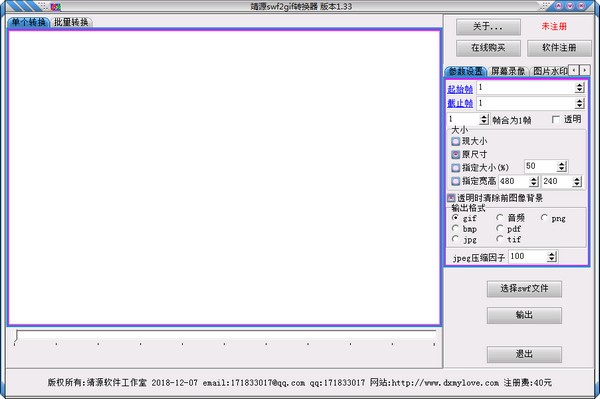600x399 pixels.
Task: Click the 输出 button
Action: (x=524, y=315)
